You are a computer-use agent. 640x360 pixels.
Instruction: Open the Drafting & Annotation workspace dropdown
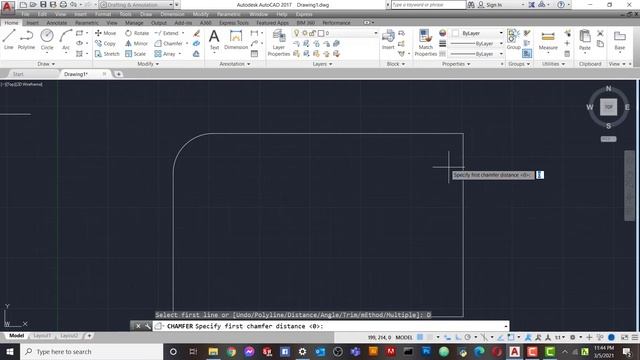click(x=137, y=5)
